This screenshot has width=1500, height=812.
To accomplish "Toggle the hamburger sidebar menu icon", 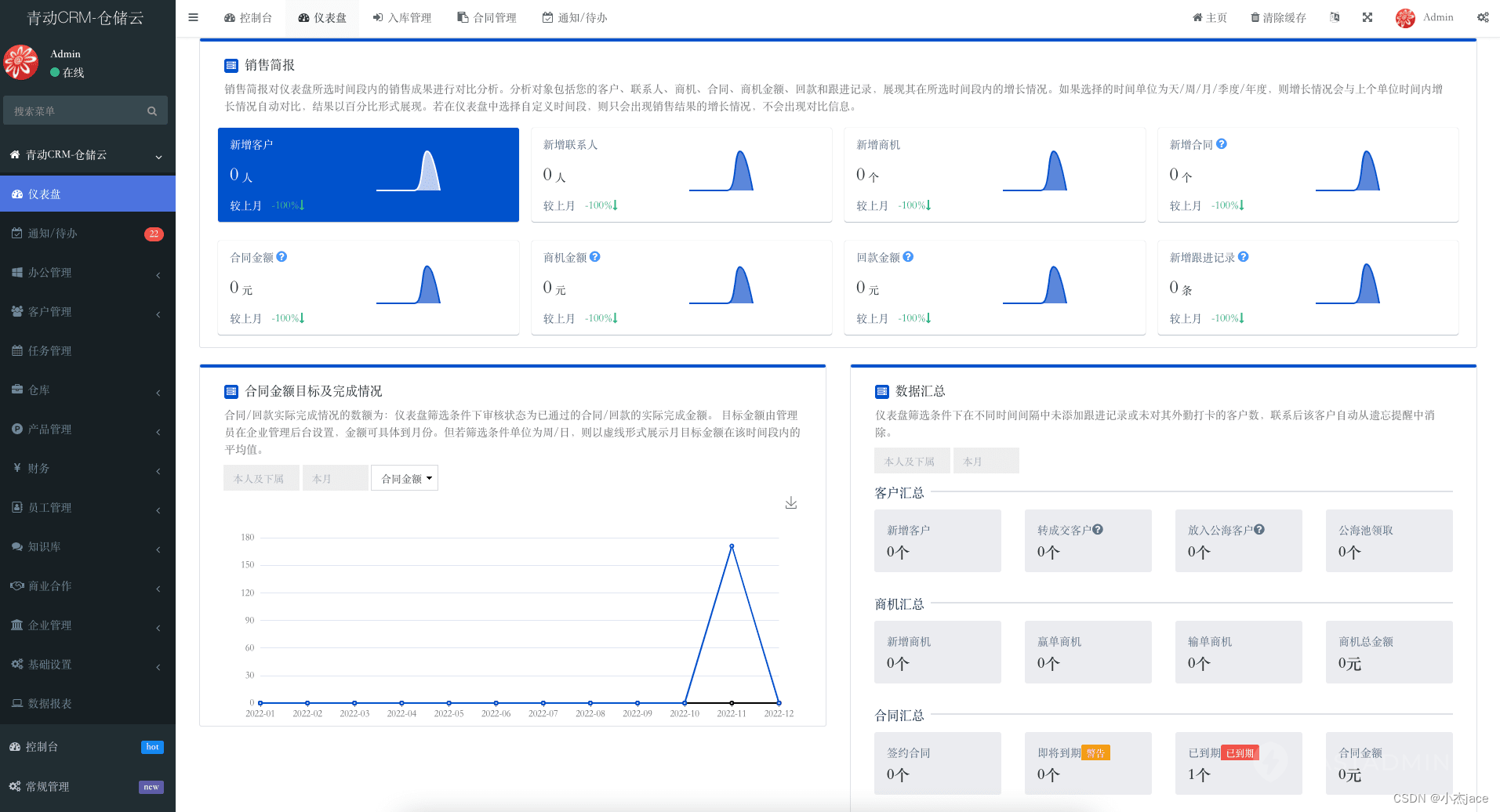I will pos(193,17).
